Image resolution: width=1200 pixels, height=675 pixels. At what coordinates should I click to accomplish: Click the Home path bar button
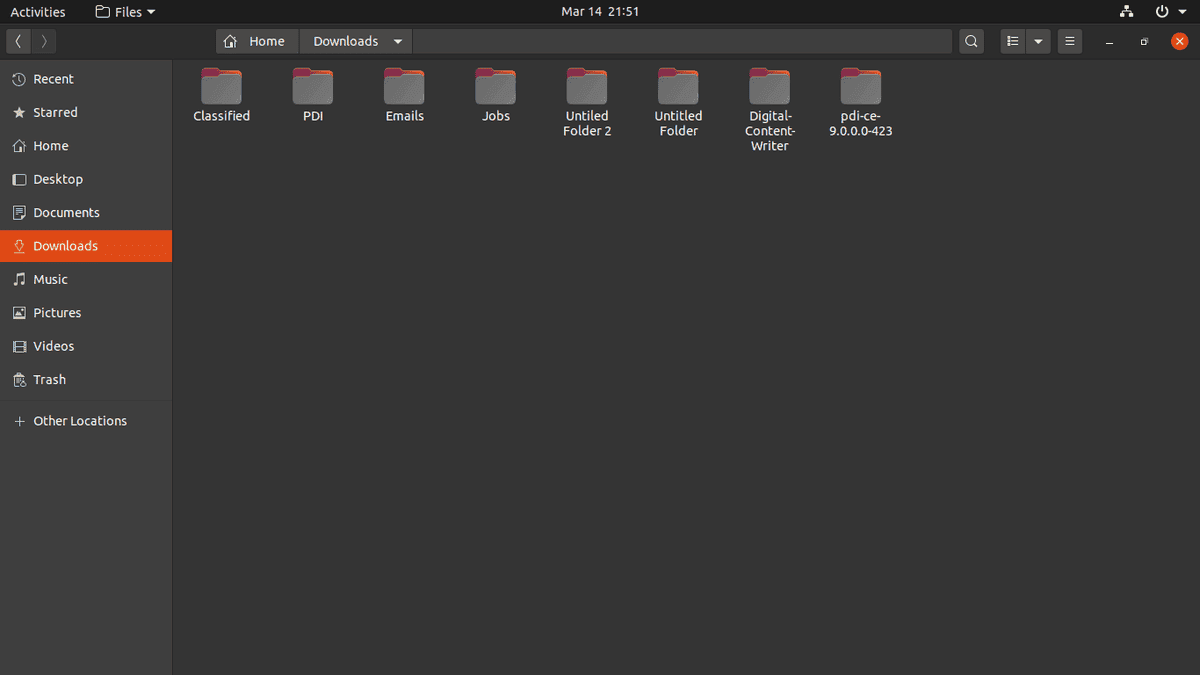pyautogui.click(x=257, y=41)
